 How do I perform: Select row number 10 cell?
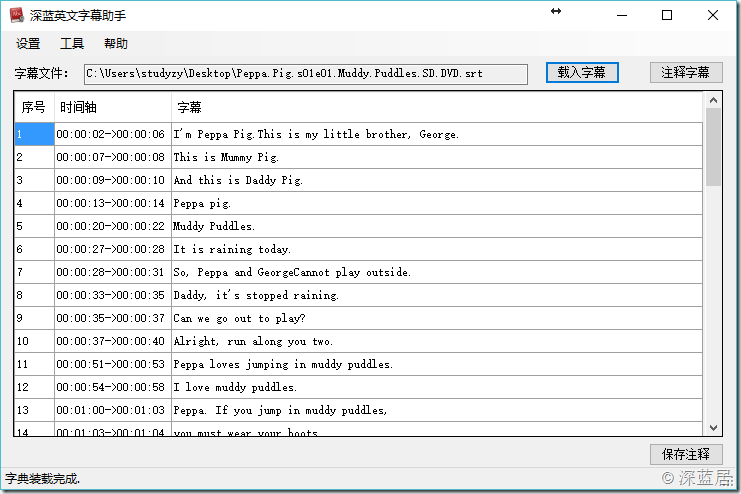(x=34, y=341)
